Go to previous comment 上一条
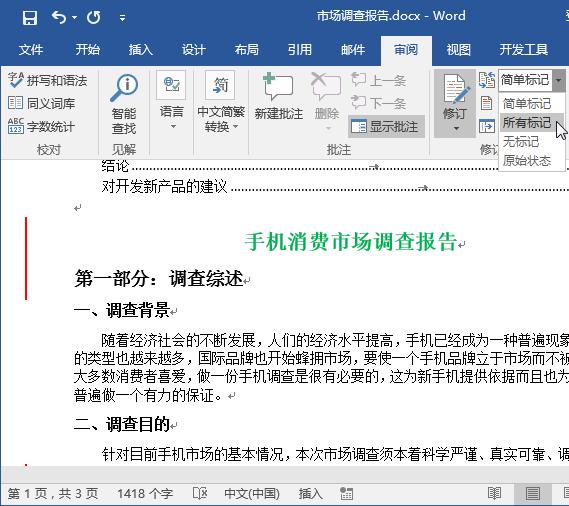The height and width of the screenshot is (506, 569). [x=378, y=80]
